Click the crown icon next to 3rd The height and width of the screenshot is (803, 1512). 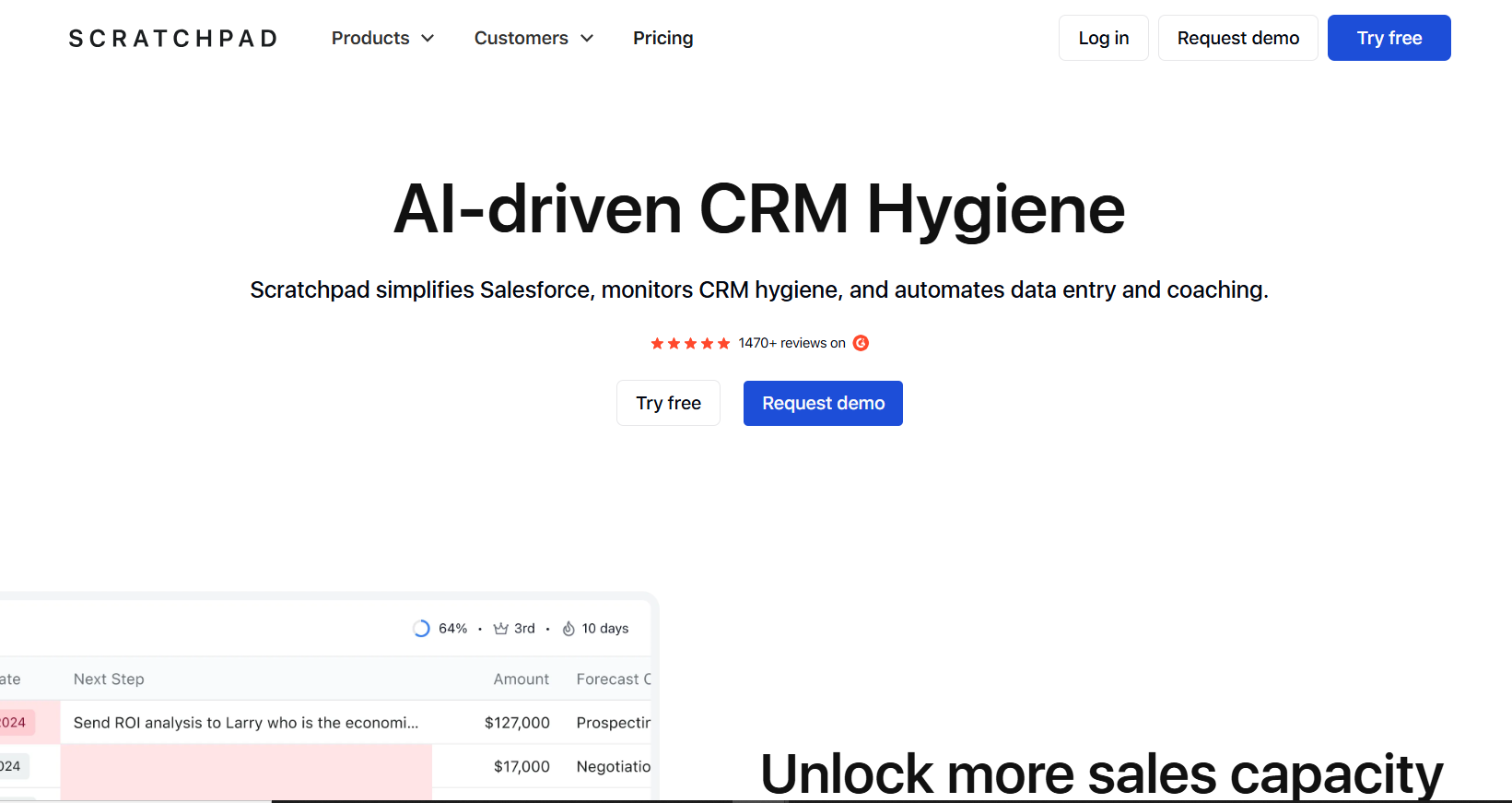click(501, 629)
